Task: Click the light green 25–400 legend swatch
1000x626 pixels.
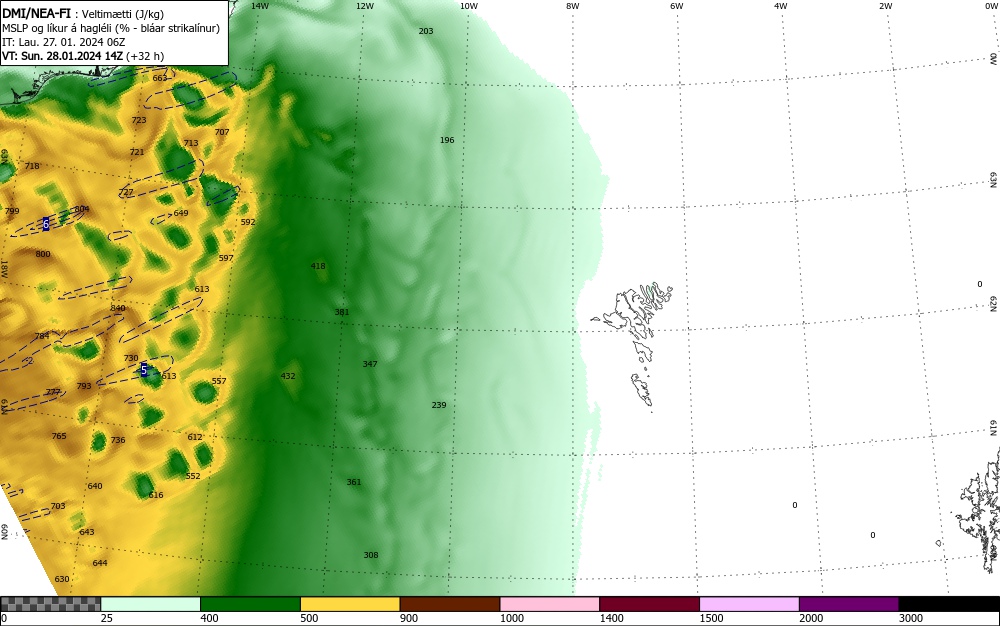Action: 151,604
